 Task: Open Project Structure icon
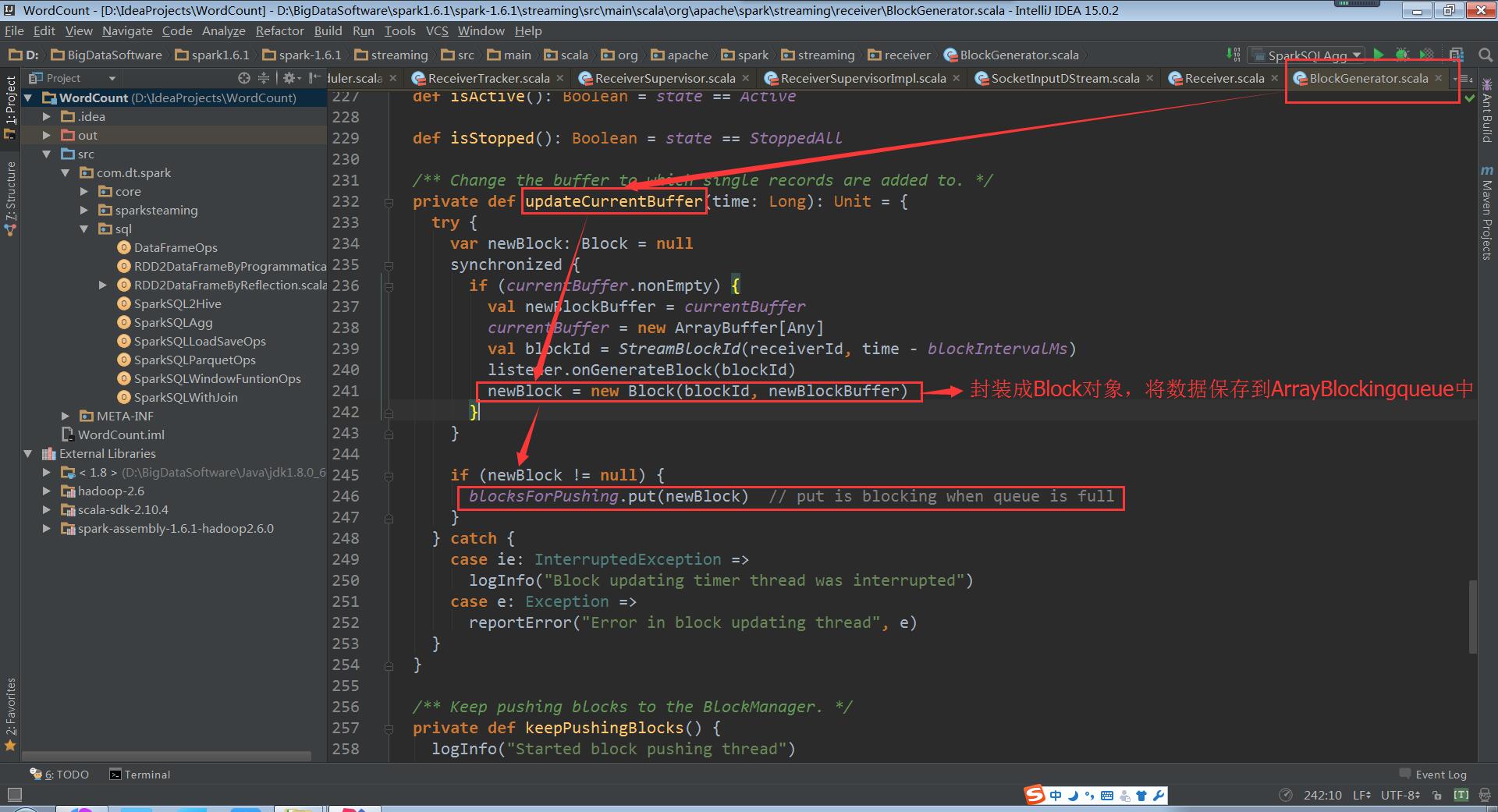coord(1456,55)
